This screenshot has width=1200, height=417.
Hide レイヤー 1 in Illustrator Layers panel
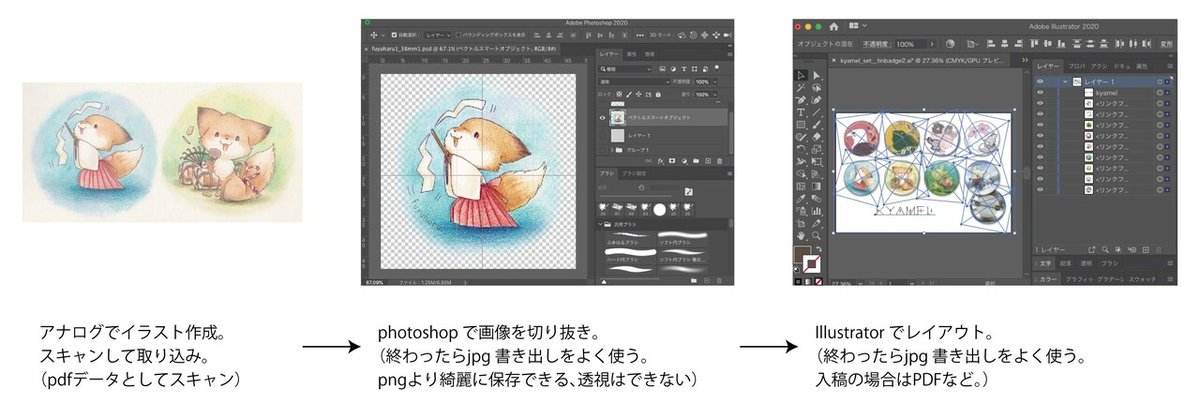pos(1040,81)
